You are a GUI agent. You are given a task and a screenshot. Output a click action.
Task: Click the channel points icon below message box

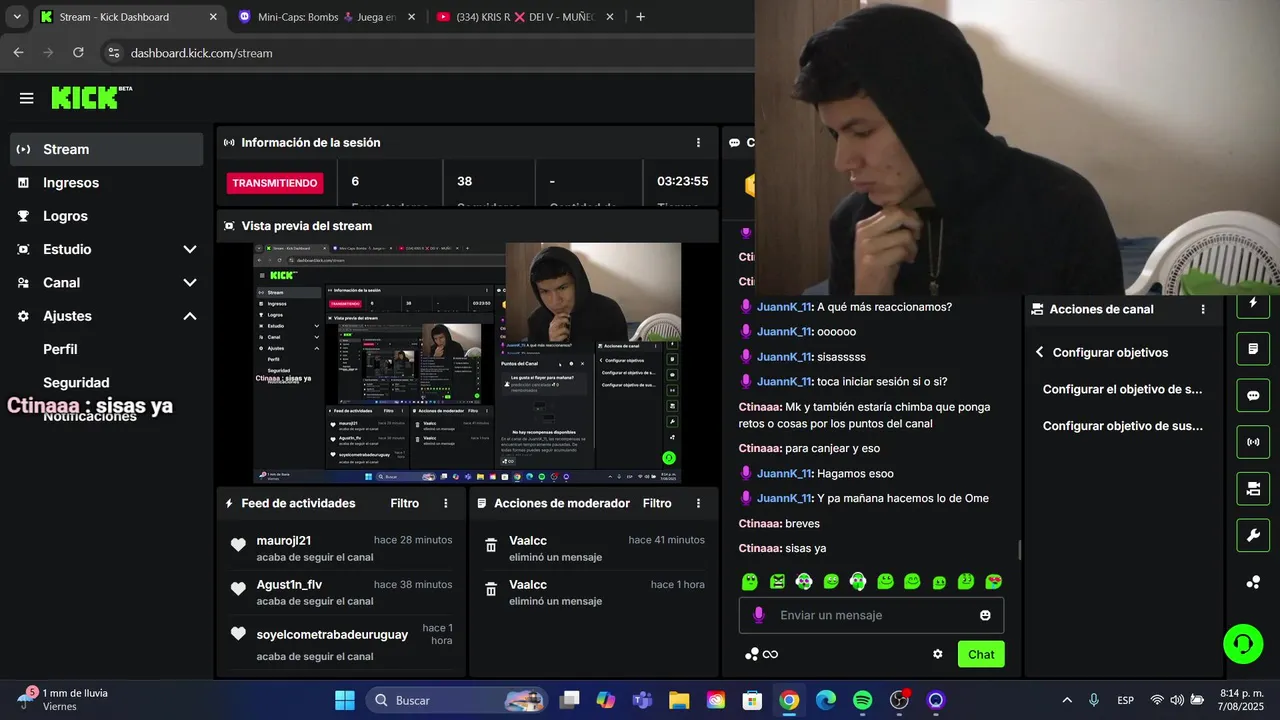coord(761,654)
